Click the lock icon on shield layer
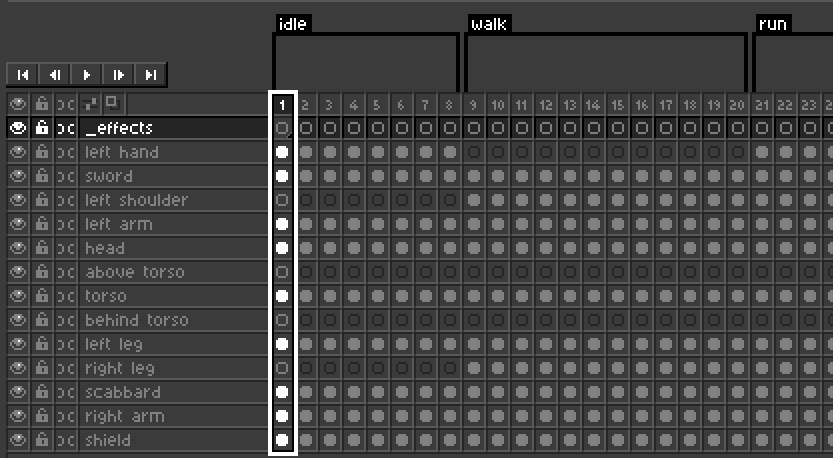Image resolution: width=833 pixels, height=458 pixels. tap(41, 440)
